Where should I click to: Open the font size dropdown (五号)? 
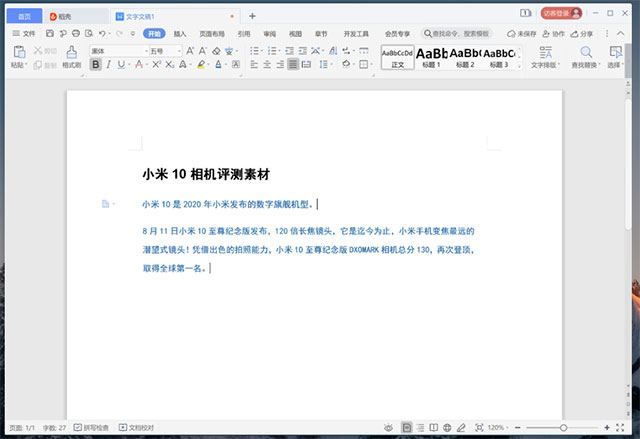click(x=177, y=51)
